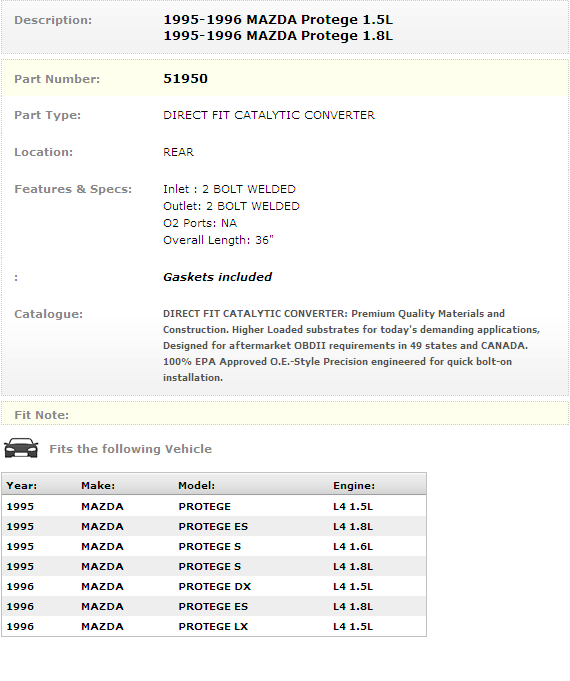Click the Overall Length 36" spec
The height and width of the screenshot is (681, 570).
[218, 240]
